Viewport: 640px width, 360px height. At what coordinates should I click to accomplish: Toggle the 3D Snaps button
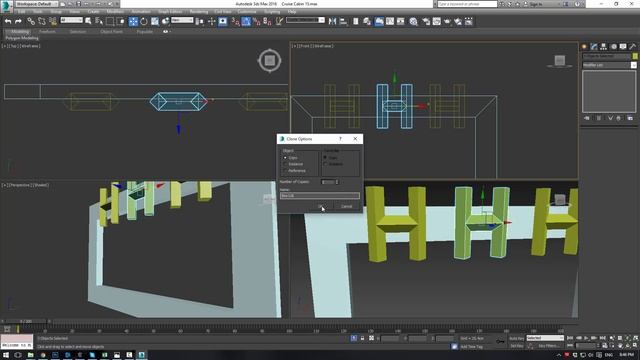tap(236, 21)
